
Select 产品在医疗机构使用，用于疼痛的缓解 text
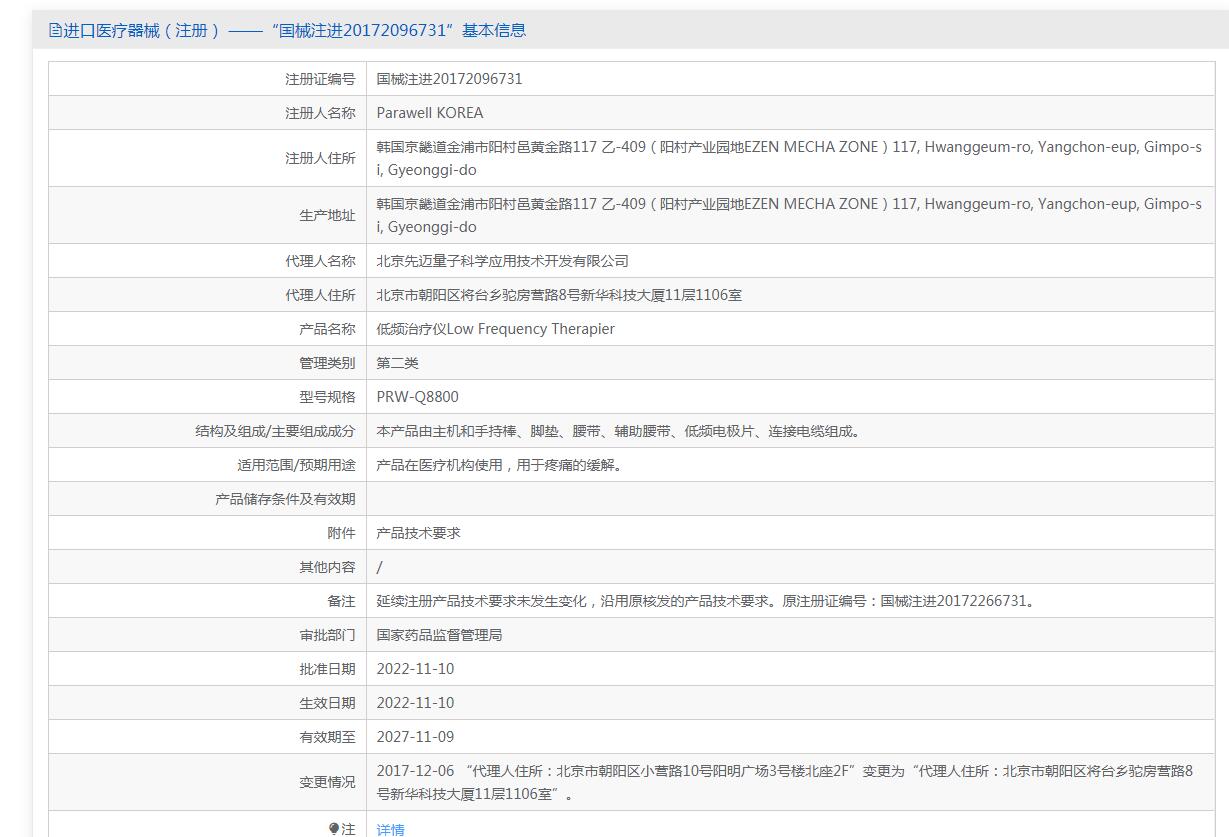500,465
